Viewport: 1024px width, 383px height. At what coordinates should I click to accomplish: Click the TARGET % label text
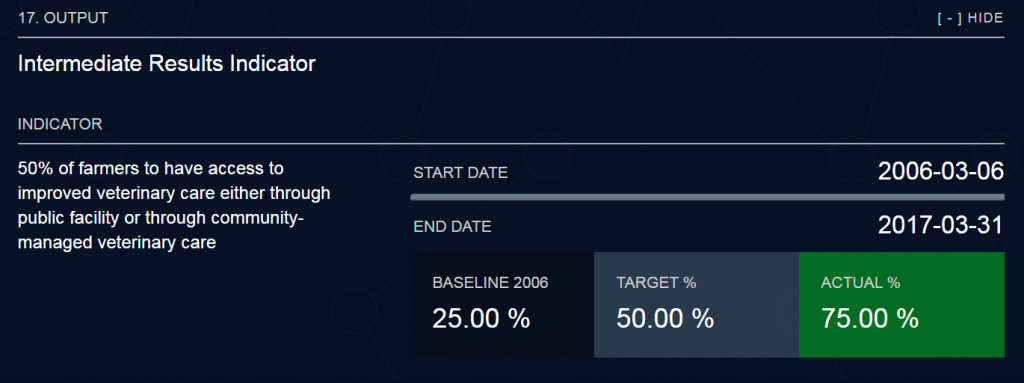(656, 283)
